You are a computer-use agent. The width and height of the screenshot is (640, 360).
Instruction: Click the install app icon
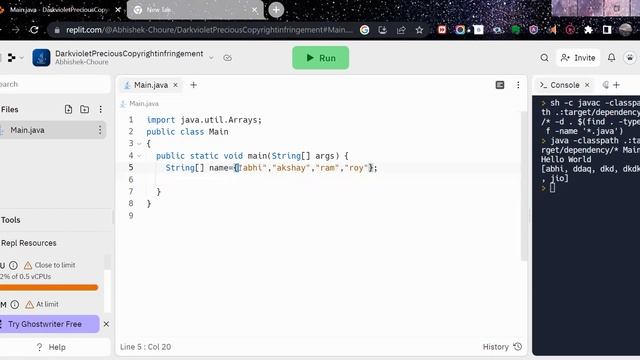[382, 30]
